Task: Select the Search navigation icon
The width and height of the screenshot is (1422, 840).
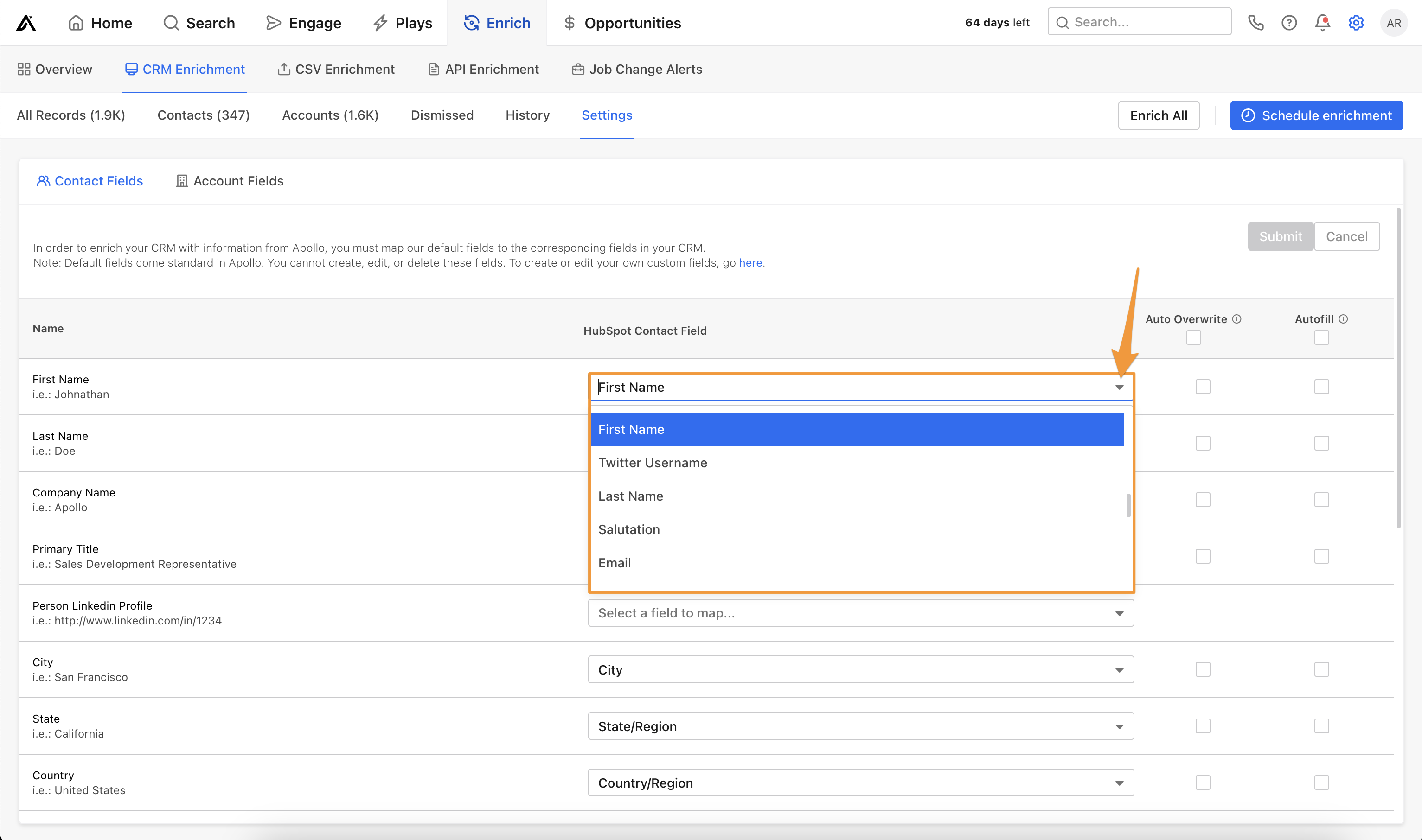Action: (x=171, y=23)
